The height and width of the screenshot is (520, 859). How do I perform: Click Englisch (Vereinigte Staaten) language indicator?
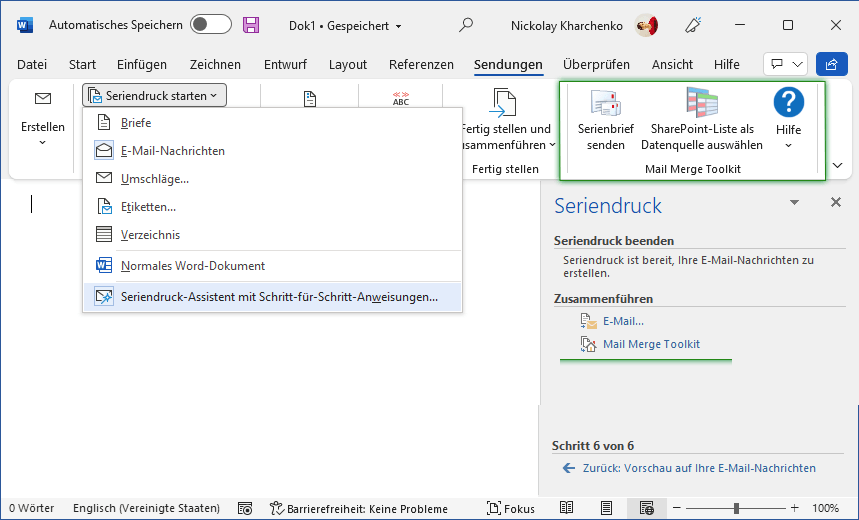tap(146, 508)
